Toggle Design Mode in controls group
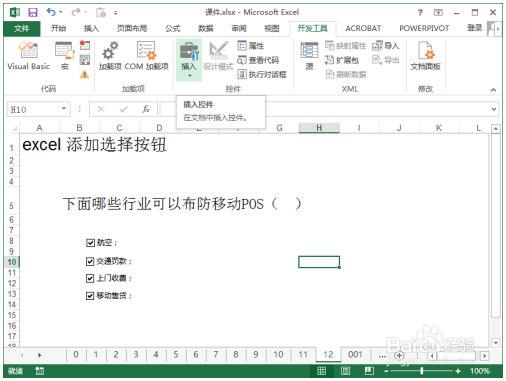 click(218, 56)
